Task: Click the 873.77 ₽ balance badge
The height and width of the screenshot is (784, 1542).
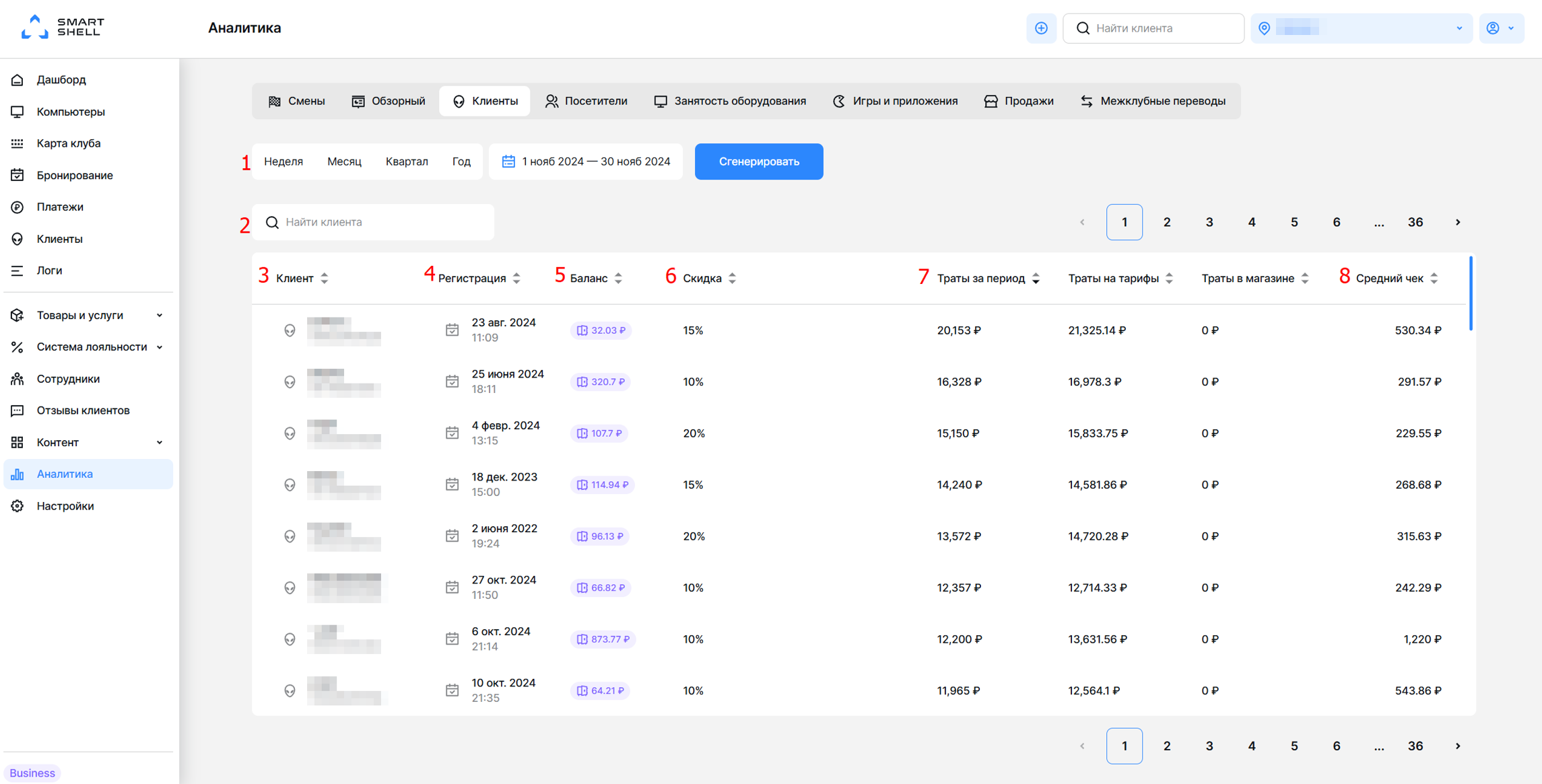Action: (603, 639)
